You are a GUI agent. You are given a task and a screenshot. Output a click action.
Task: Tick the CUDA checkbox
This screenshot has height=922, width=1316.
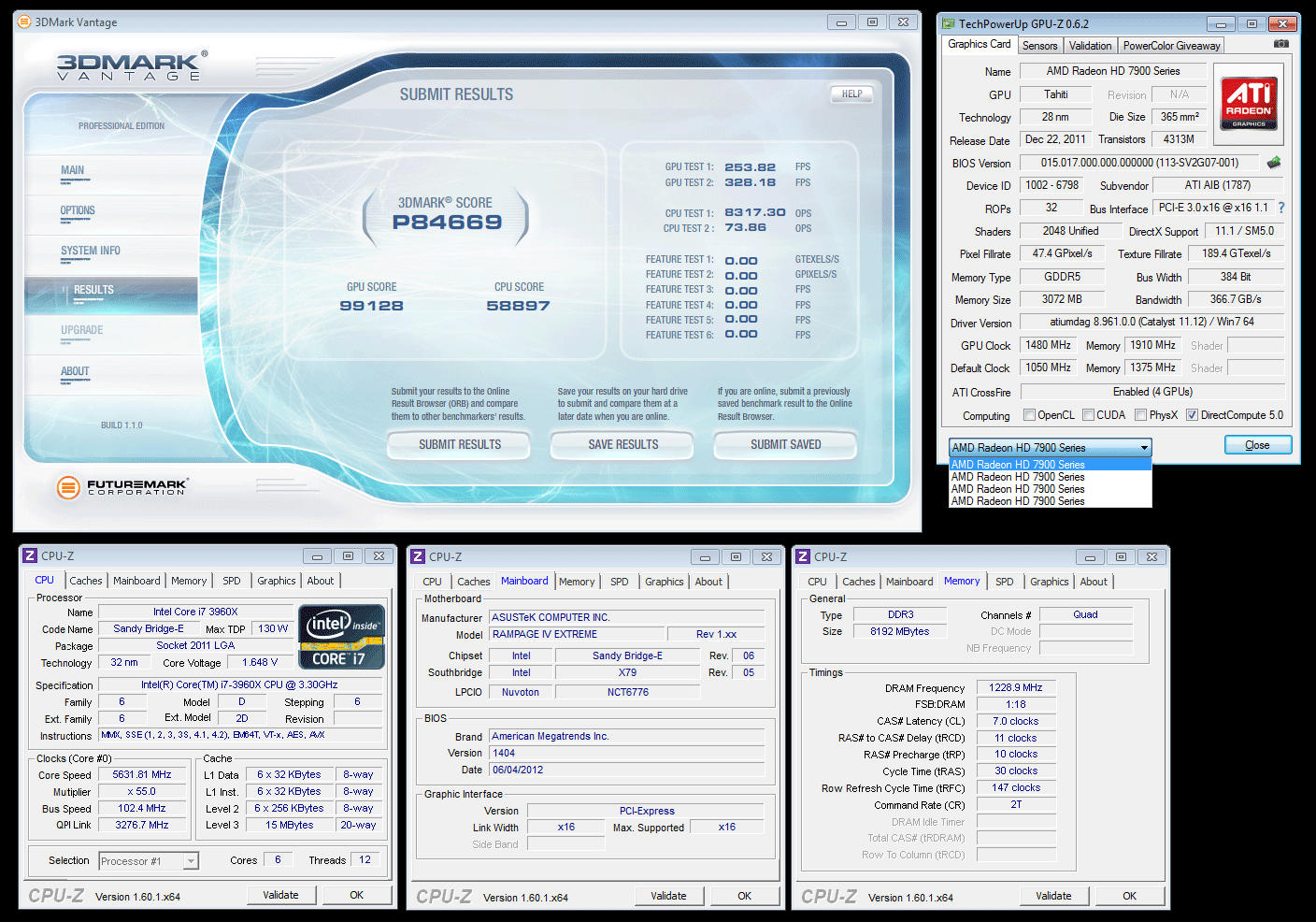pos(1088,415)
